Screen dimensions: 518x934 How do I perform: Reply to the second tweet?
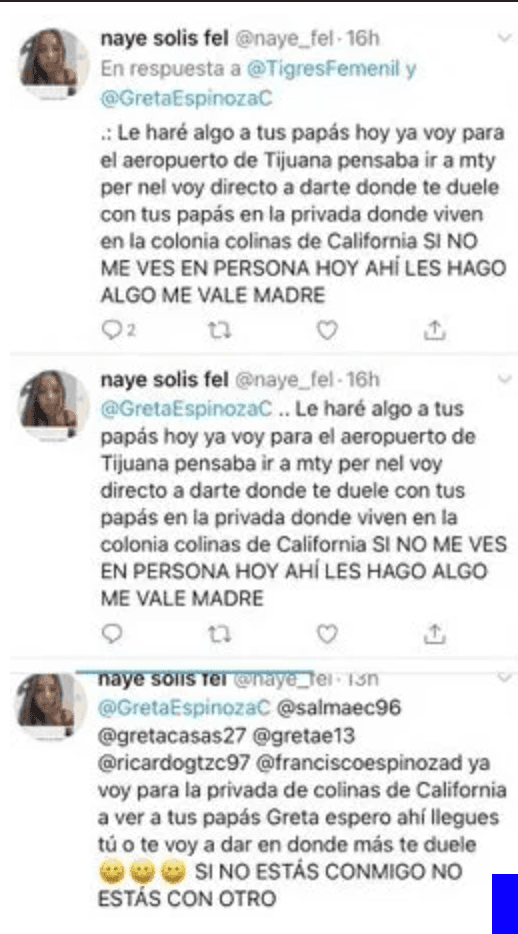(x=112, y=634)
